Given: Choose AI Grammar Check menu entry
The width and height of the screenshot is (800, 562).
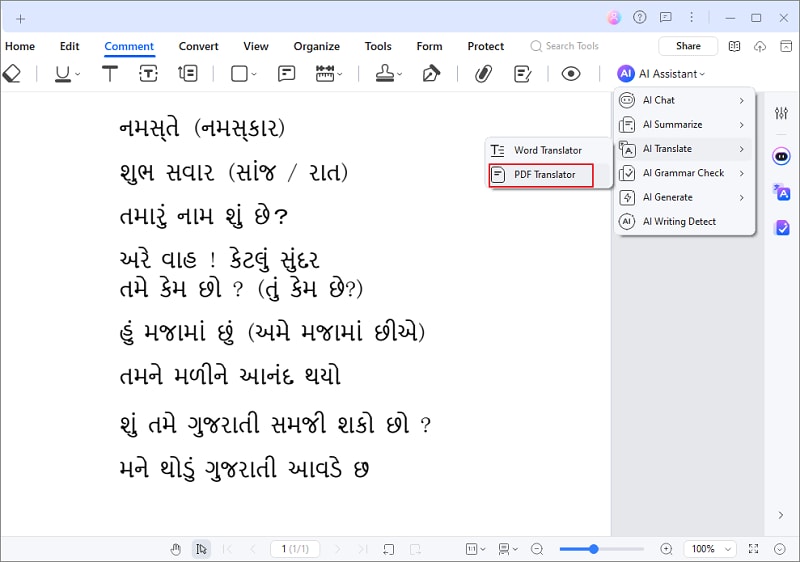Looking at the screenshot, I should (x=684, y=173).
